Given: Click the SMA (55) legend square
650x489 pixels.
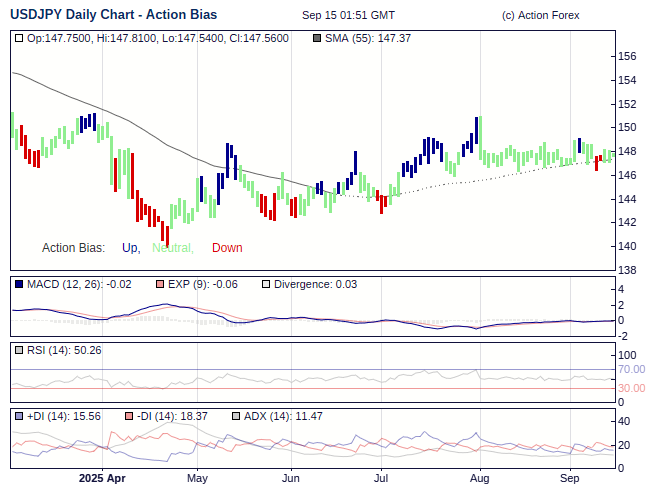Looking at the screenshot, I should point(317,38).
